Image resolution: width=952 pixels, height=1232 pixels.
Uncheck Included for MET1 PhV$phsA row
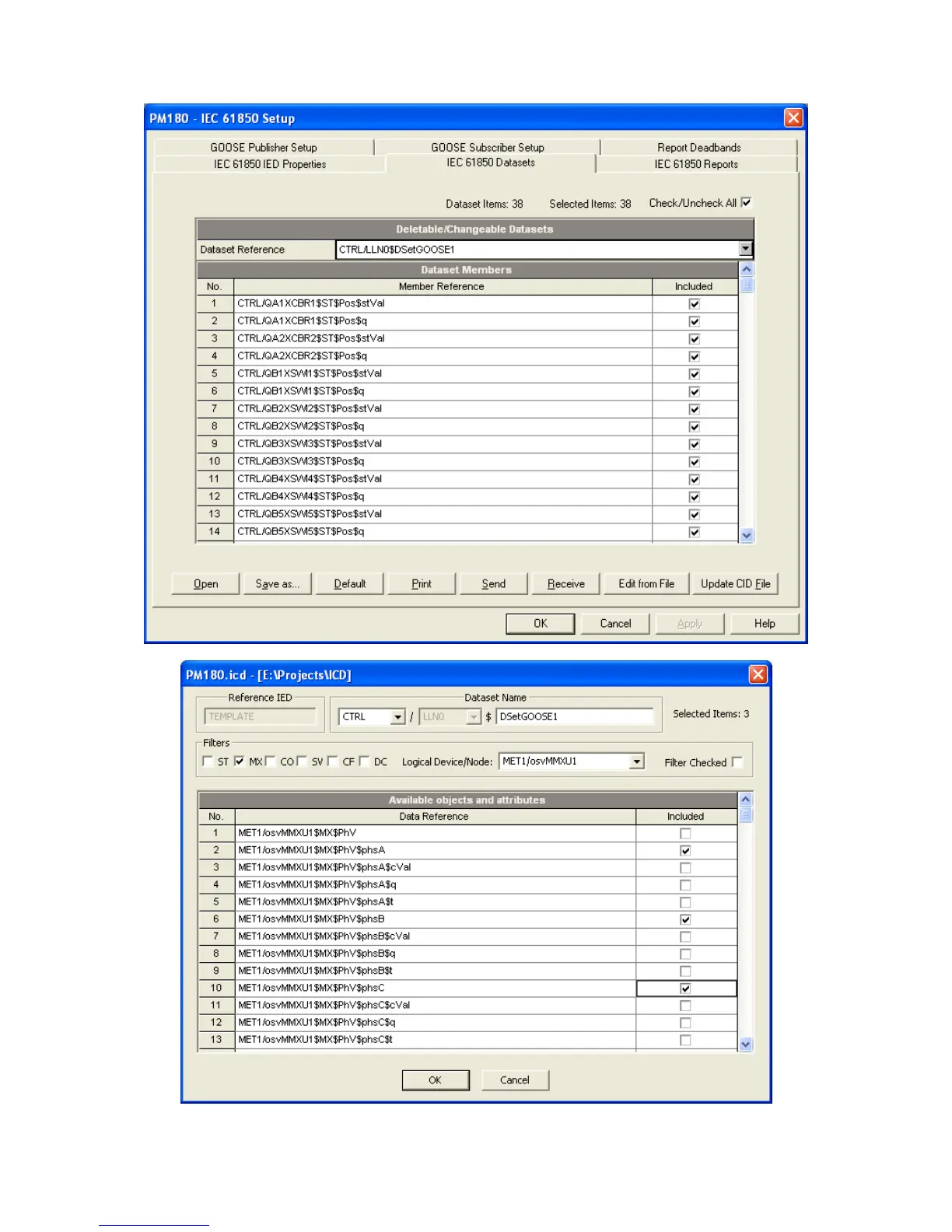(685, 850)
